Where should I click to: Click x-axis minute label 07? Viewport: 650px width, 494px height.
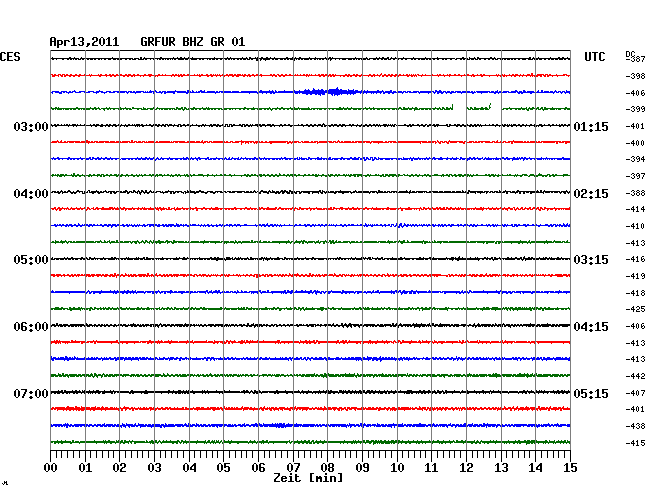tap(293, 468)
